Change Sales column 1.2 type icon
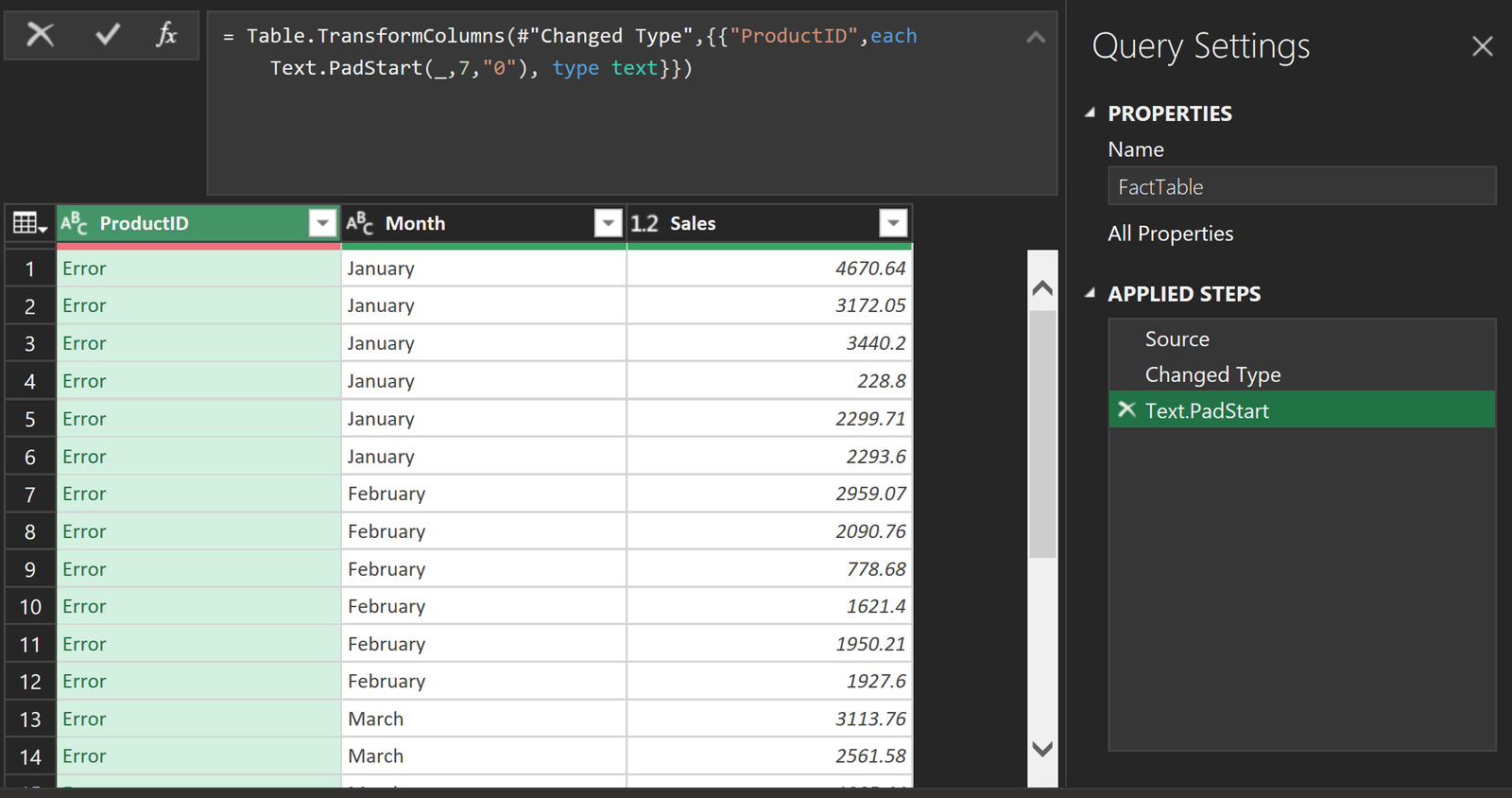The image size is (1512, 798). (644, 223)
